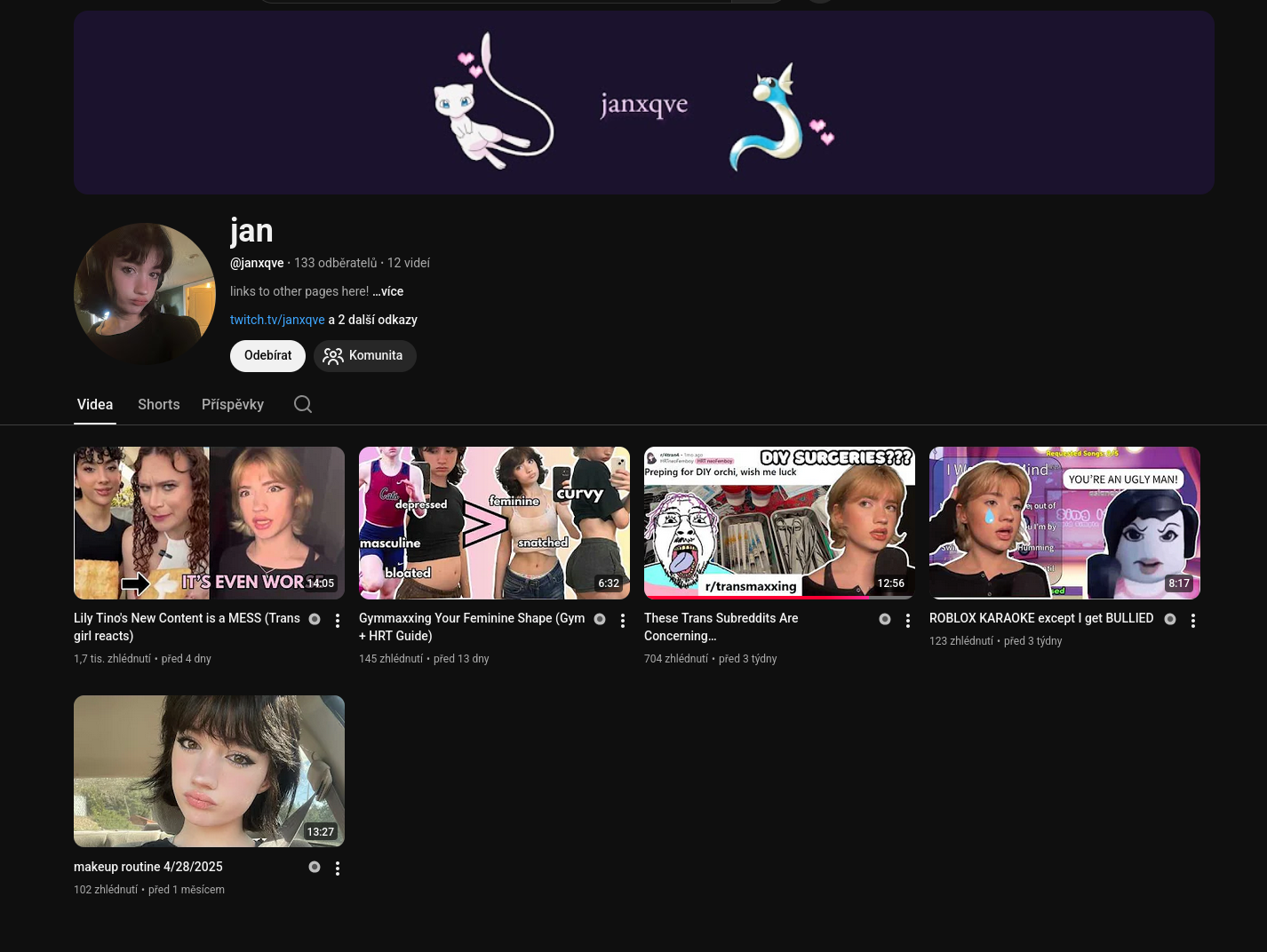Switch to the Příspěvky tab
The image size is (1267, 952).
(233, 404)
